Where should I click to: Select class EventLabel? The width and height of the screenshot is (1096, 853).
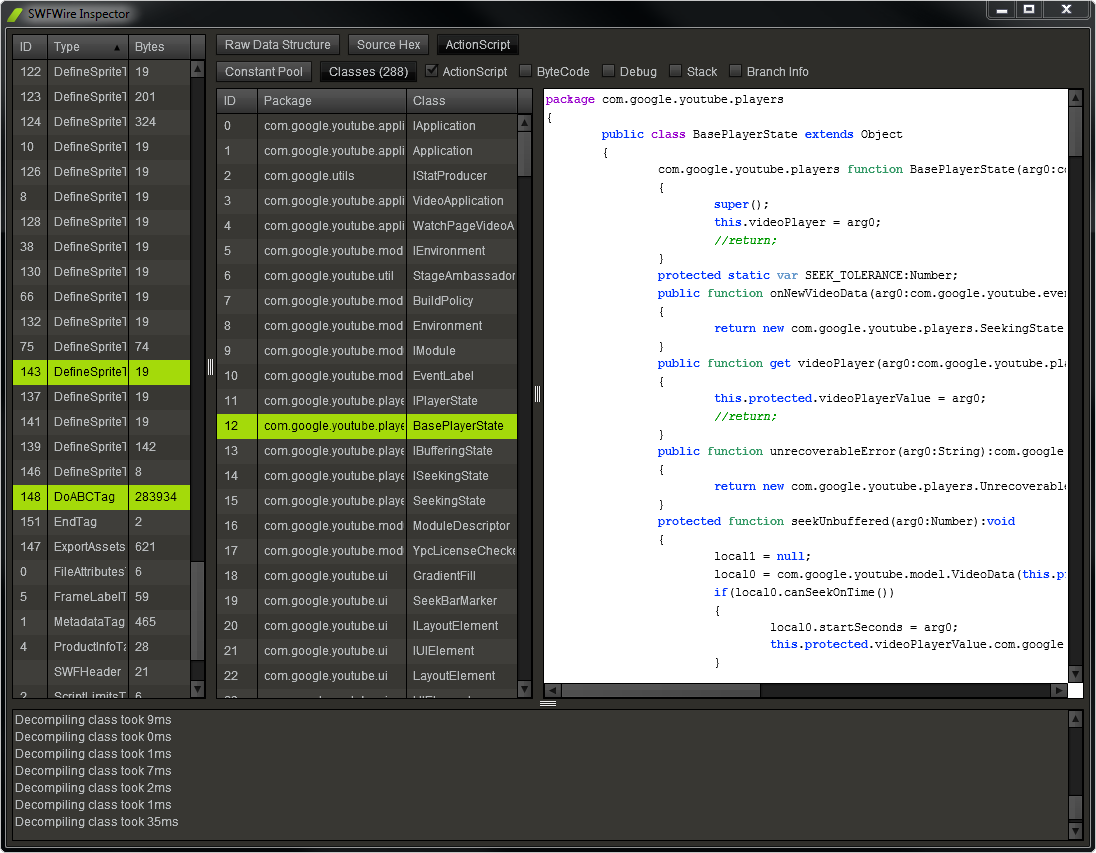(x=367, y=376)
